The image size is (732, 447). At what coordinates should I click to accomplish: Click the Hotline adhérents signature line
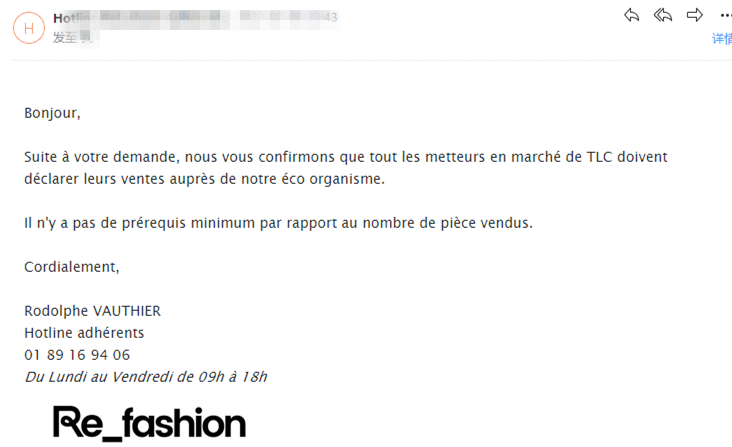(84, 333)
